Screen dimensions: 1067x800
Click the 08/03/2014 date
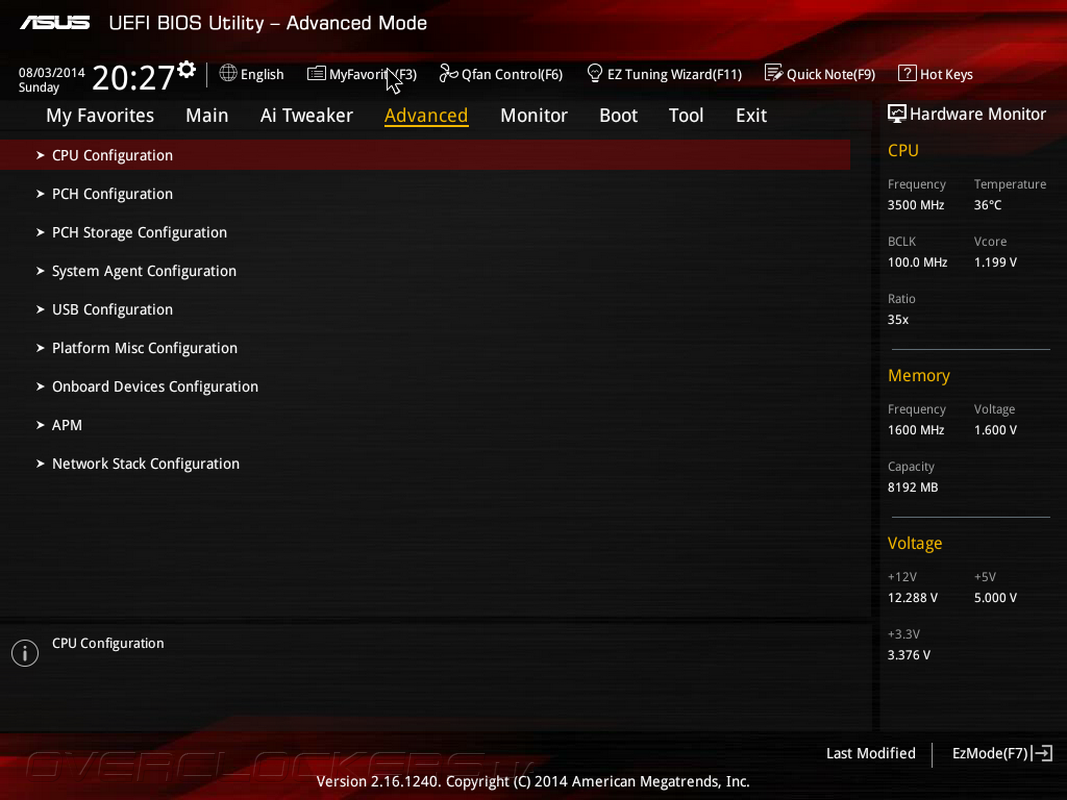tap(52, 72)
